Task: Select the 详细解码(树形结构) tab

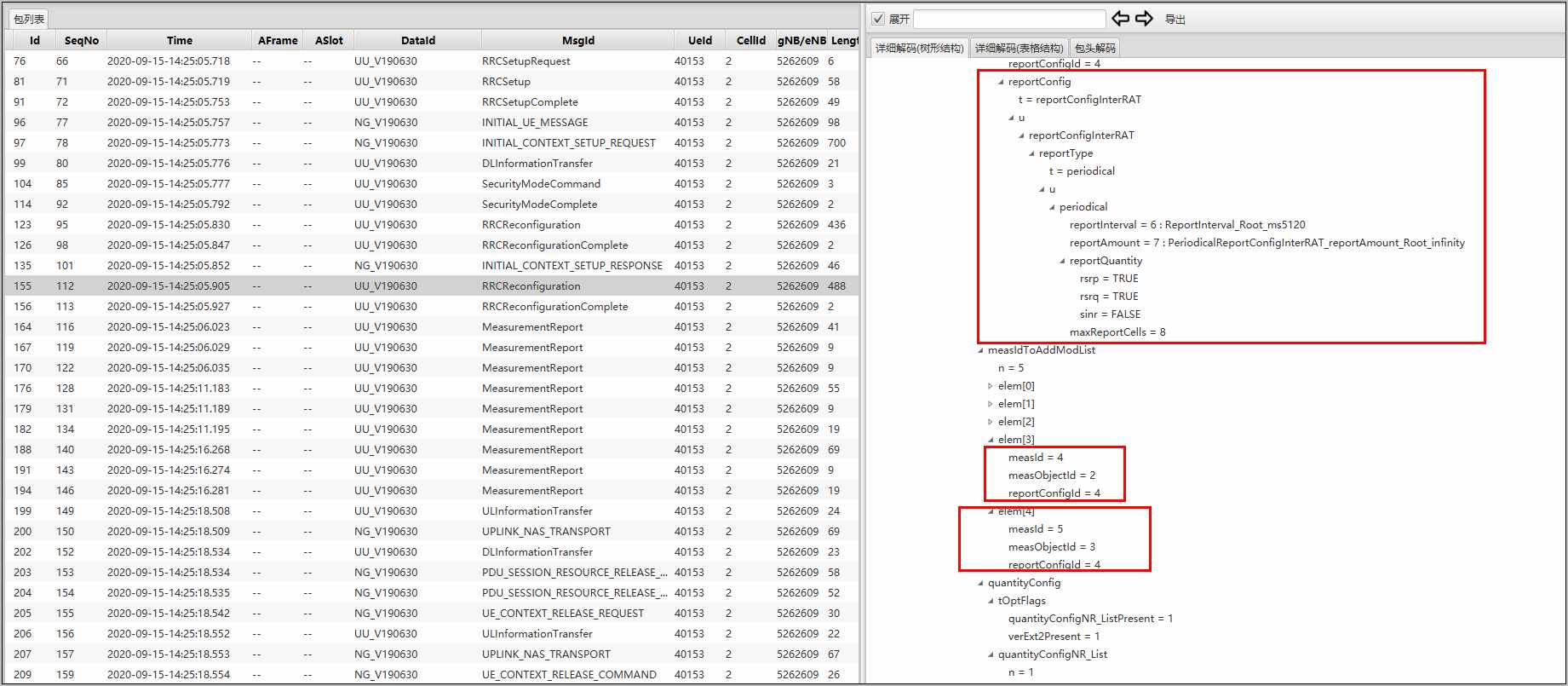Action: coord(919,49)
